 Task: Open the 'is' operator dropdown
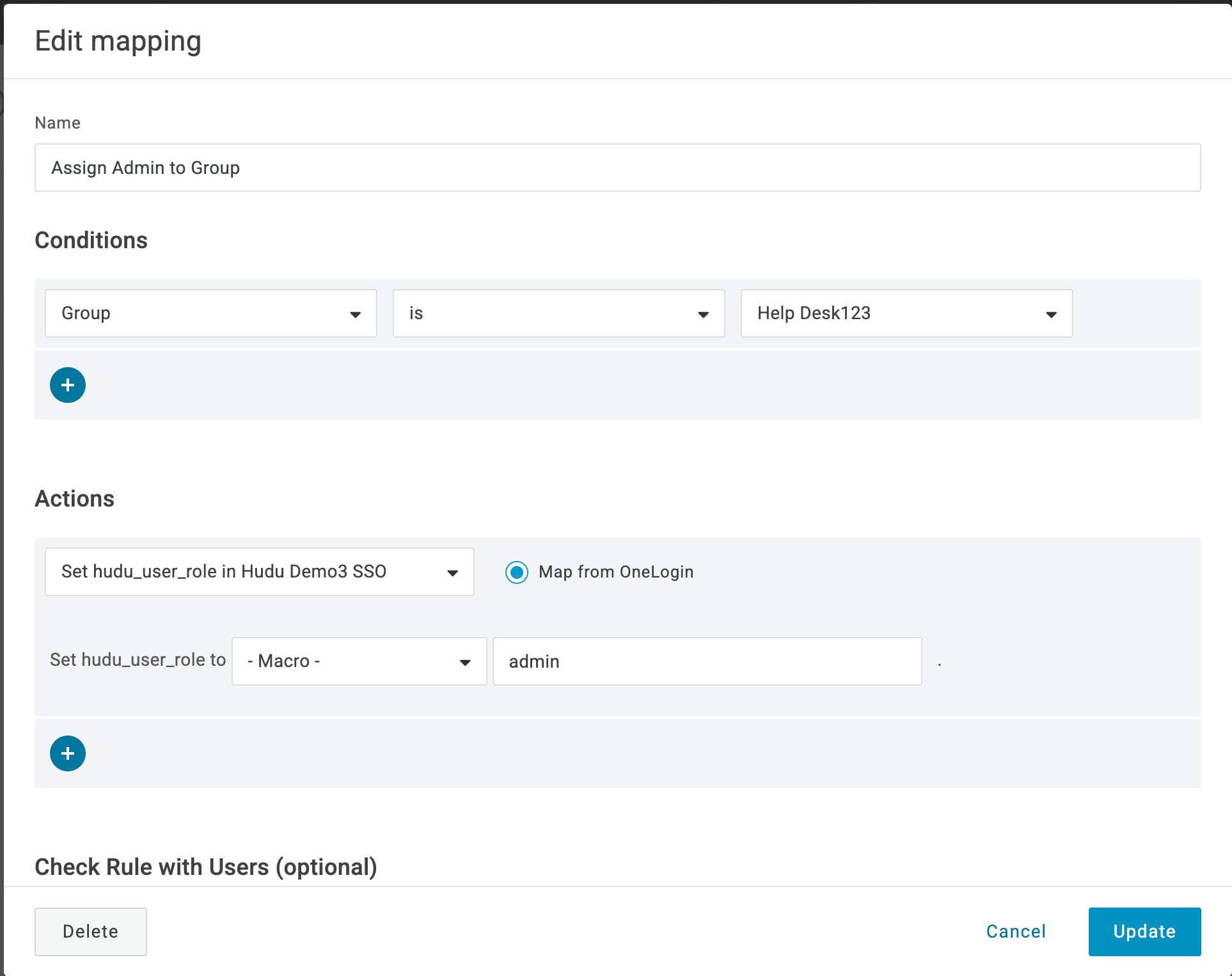[x=559, y=313]
